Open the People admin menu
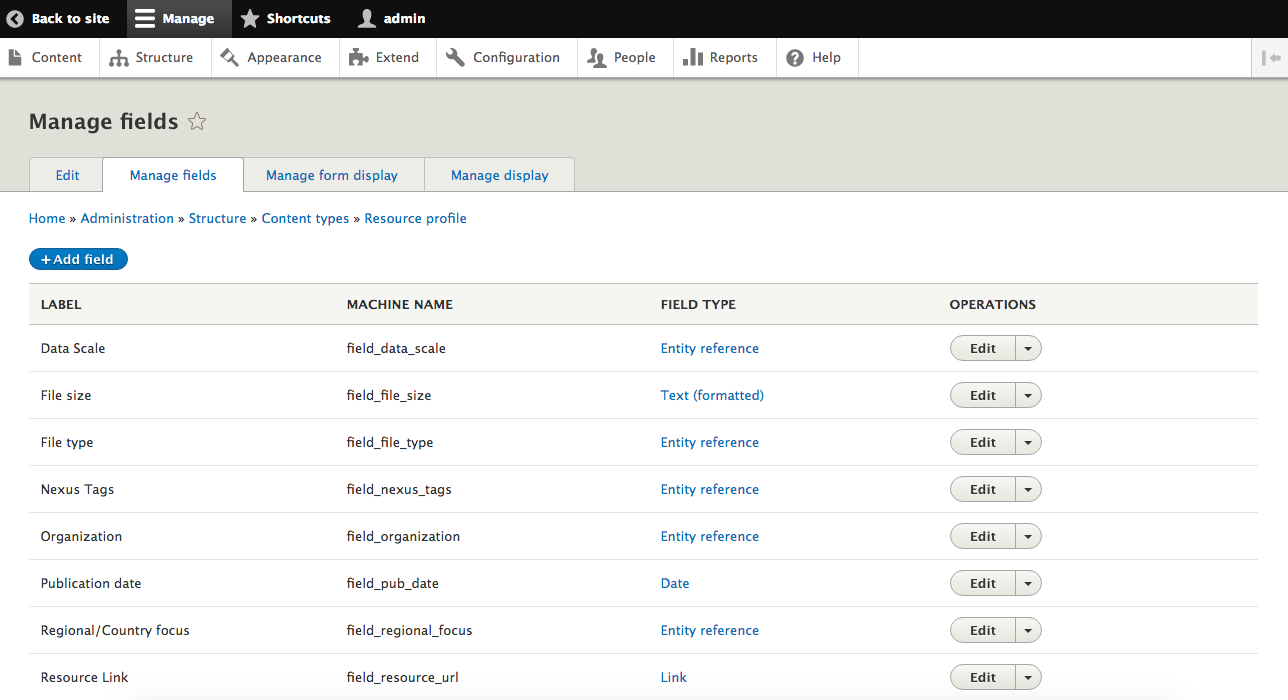This screenshot has height=700, width=1288. 622,58
